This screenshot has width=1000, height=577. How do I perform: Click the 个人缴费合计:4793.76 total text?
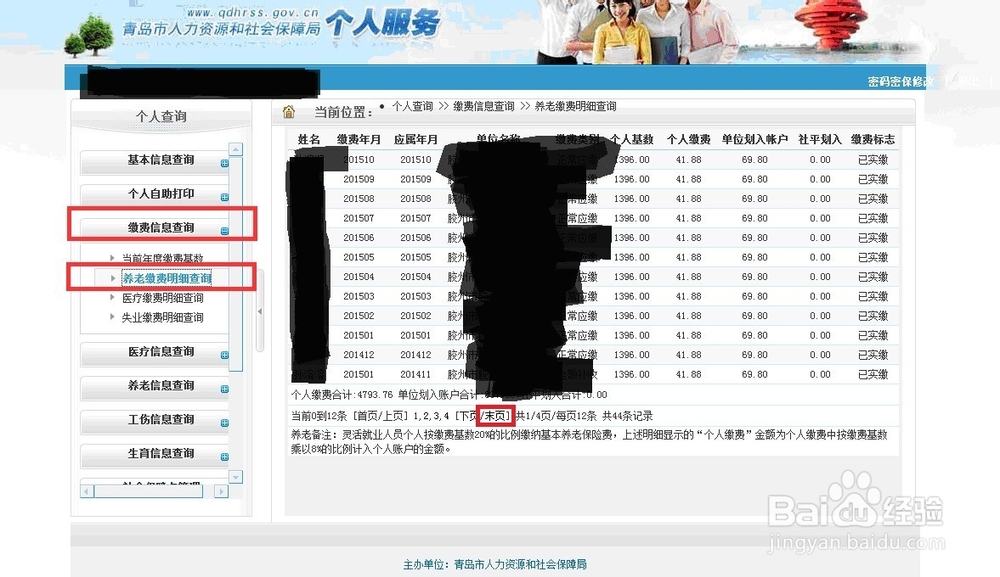[342, 395]
